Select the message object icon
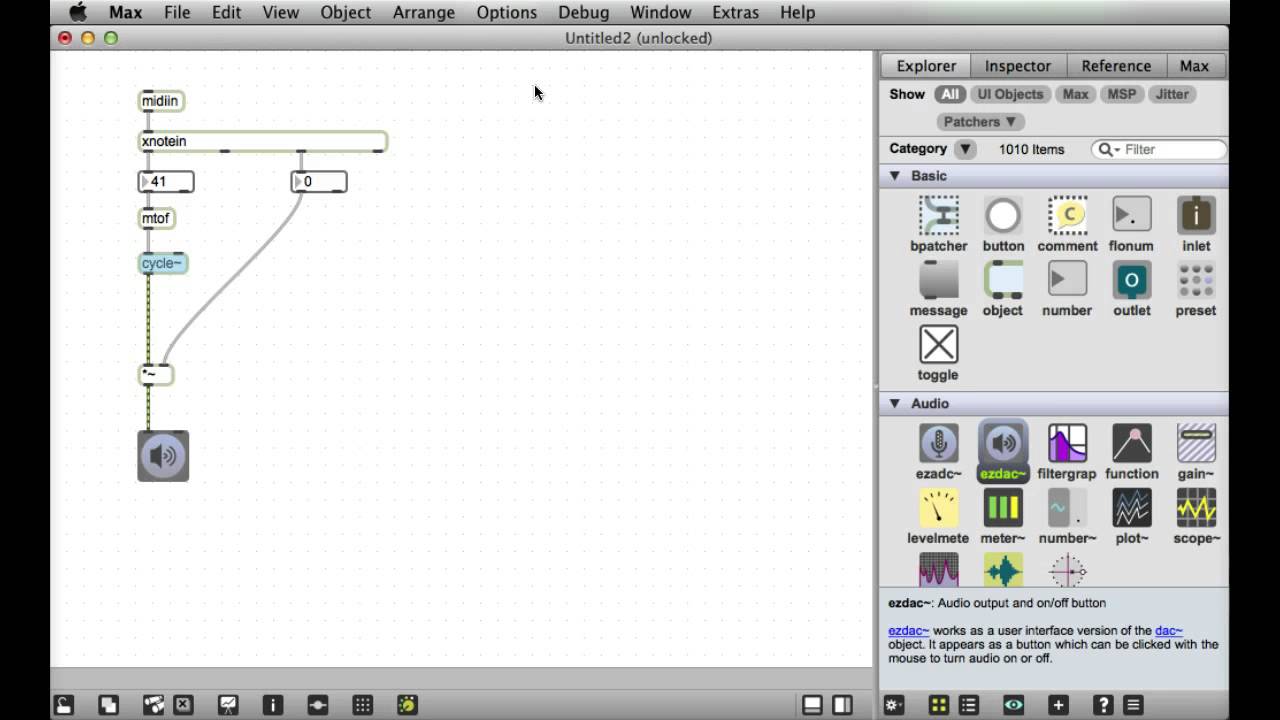Image resolution: width=1280 pixels, height=720 pixels. pos(939,280)
